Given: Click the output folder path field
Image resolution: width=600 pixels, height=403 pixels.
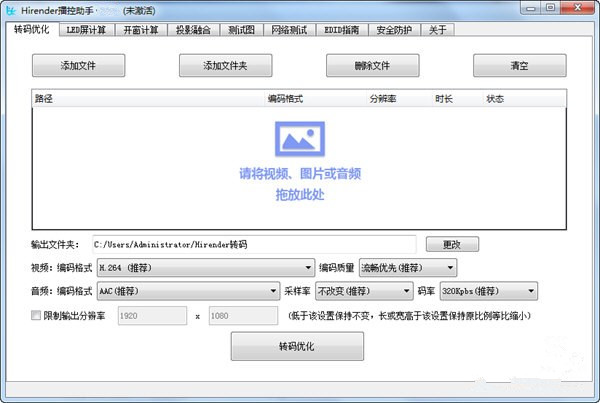Looking at the screenshot, I should 252,244.
